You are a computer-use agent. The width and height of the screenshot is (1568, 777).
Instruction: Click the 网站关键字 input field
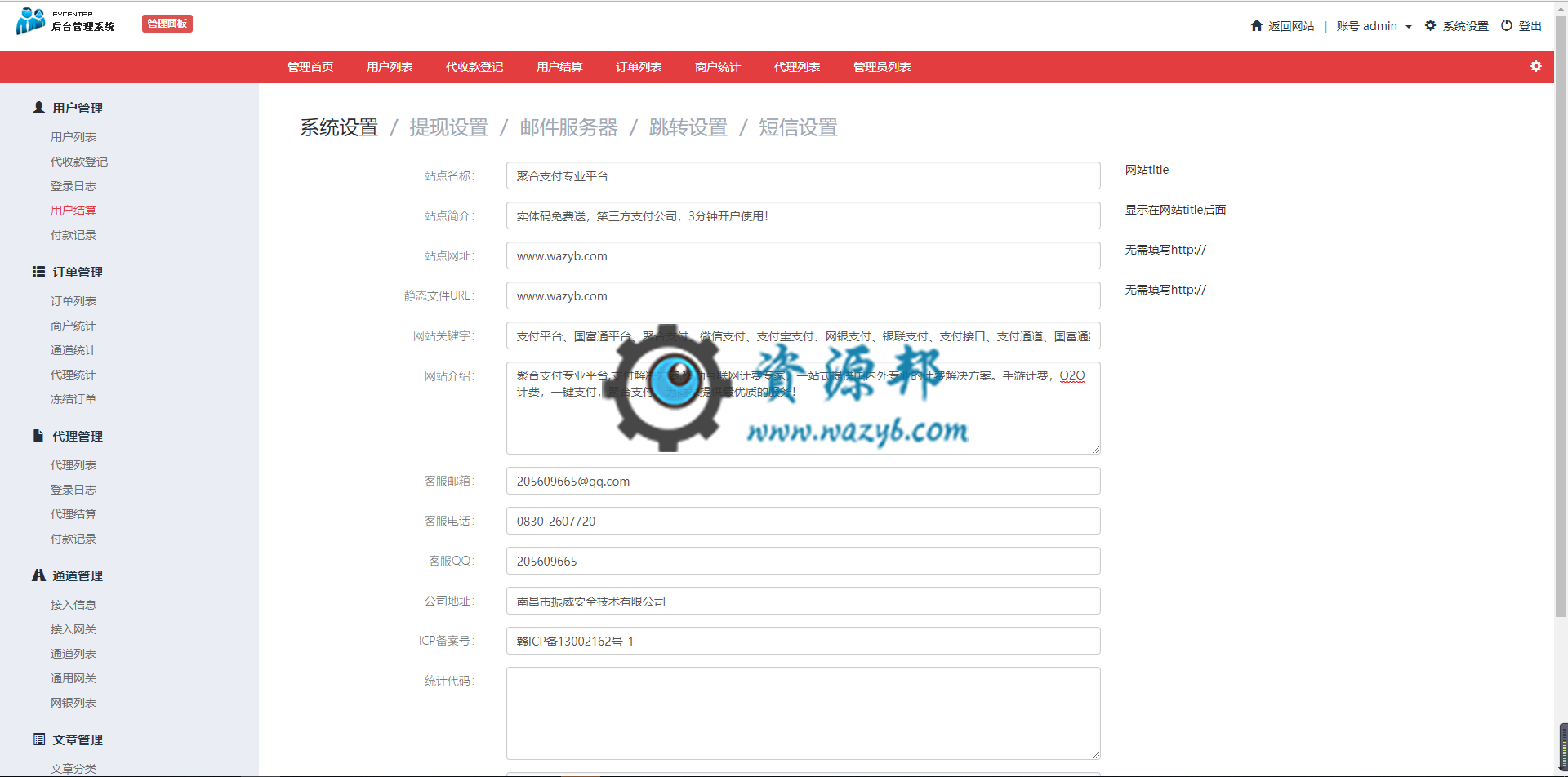click(803, 335)
